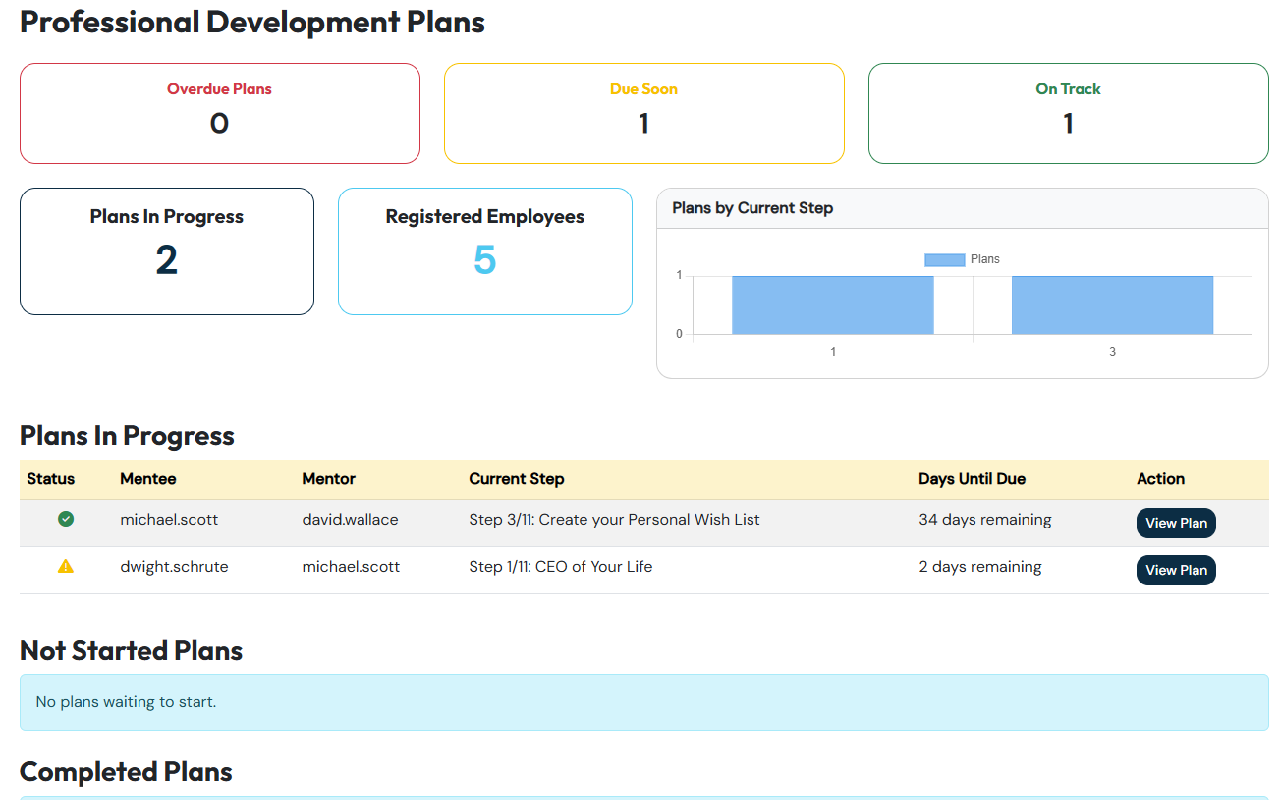
Task: Click green check status icon for michael.scott
Action: tap(66, 519)
